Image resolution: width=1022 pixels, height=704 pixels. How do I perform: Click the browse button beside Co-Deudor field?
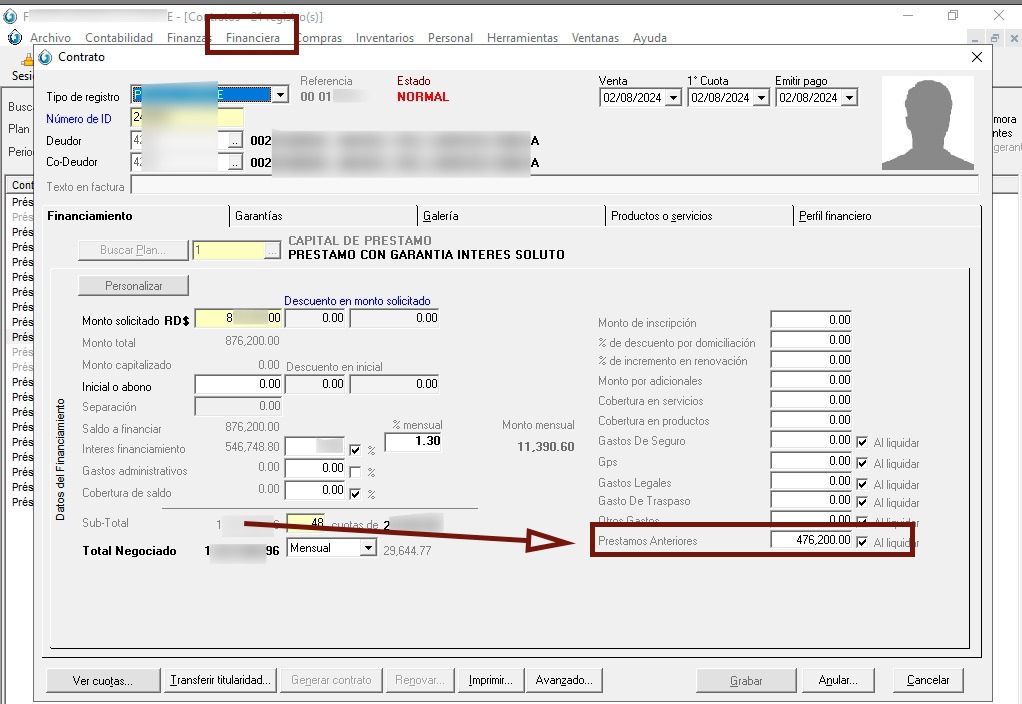point(235,162)
